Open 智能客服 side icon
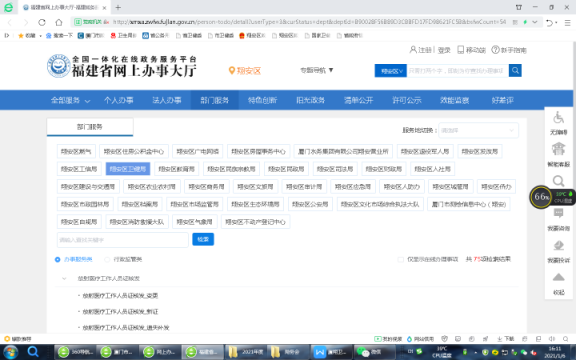The width and height of the screenshot is (576, 360). [558, 149]
